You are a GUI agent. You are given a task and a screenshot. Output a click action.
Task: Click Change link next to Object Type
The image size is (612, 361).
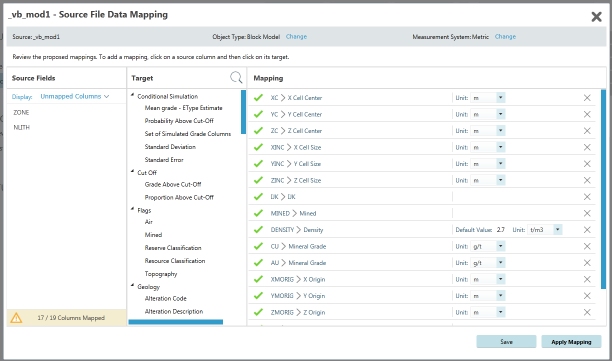(x=296, y=36)
